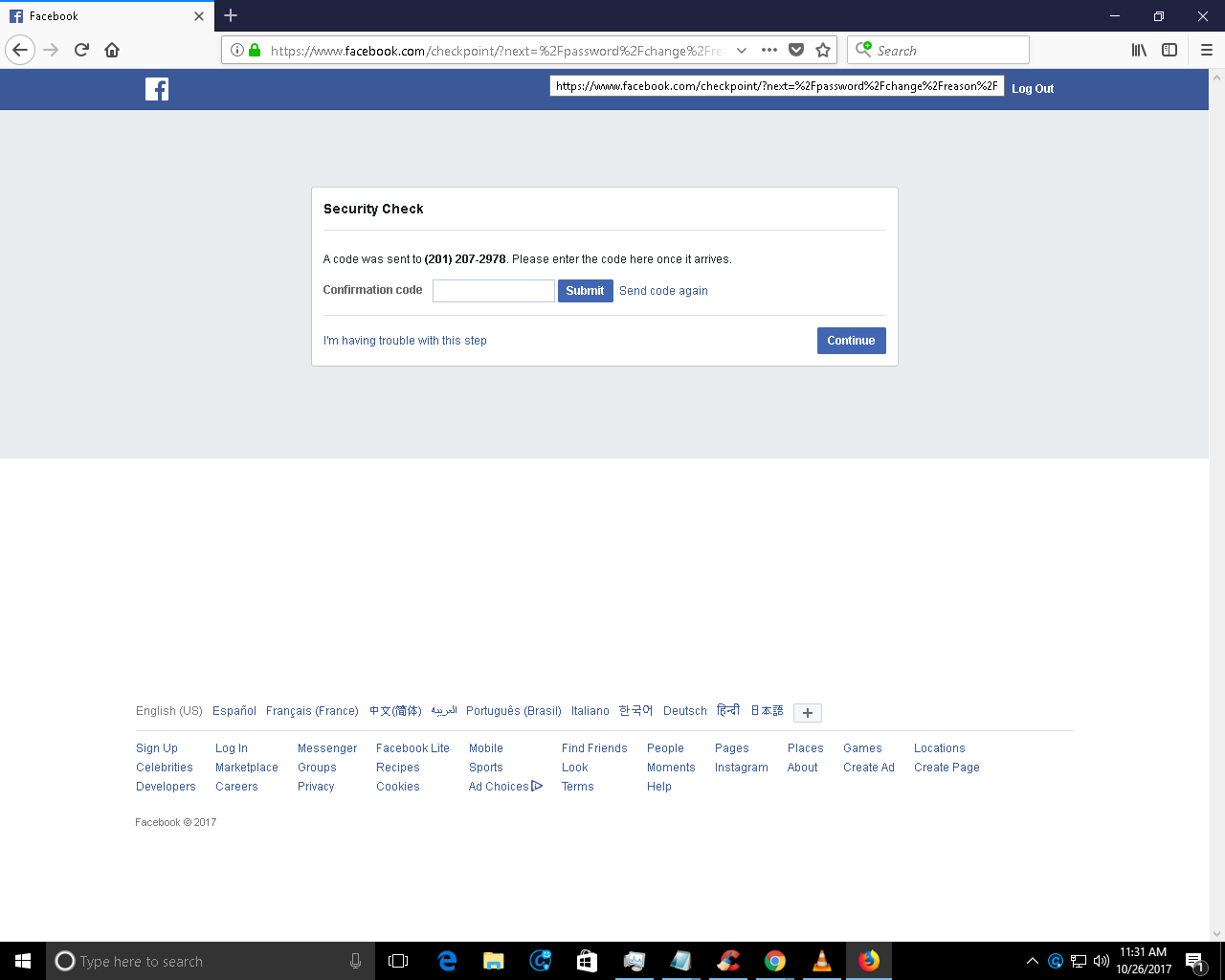The height and width of the screenshot is (980, 1225).
Task: Open the Developers footer link
Action: [x=166, y=787]
